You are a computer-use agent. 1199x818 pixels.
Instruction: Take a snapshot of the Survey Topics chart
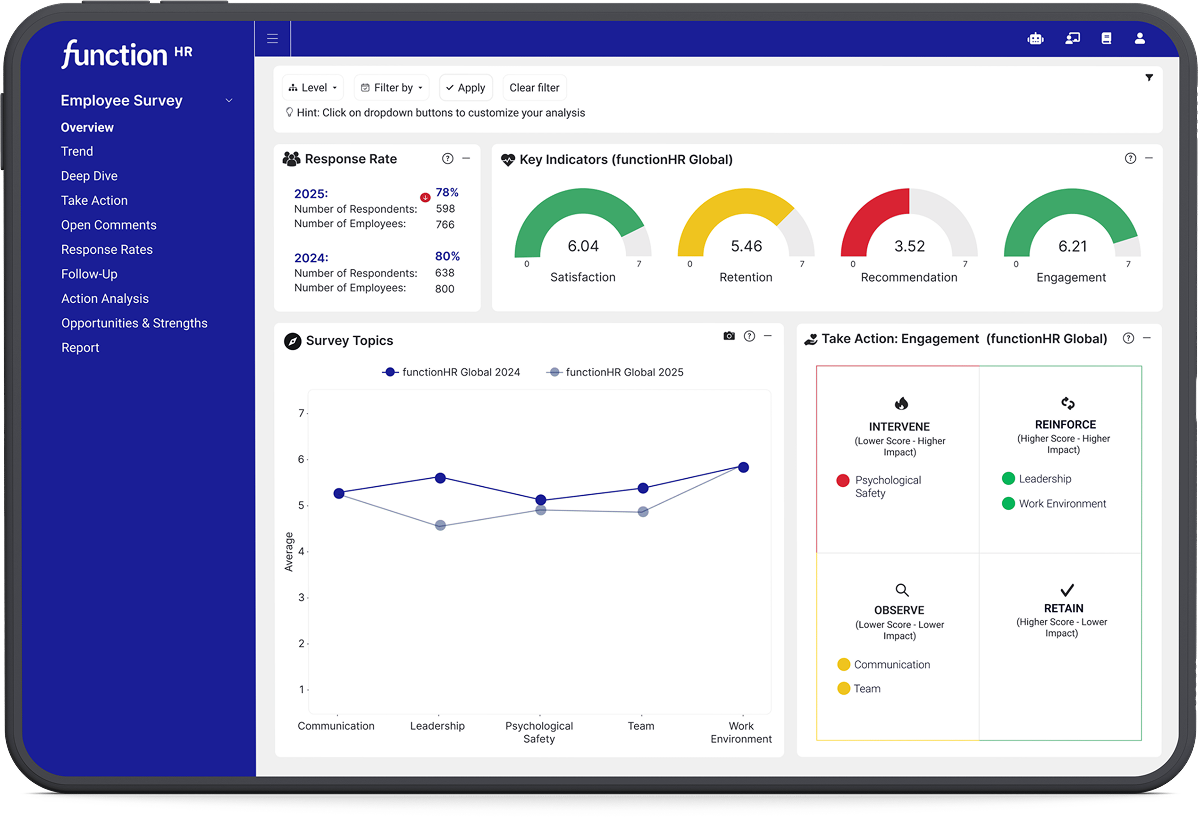tap(729, 336)
